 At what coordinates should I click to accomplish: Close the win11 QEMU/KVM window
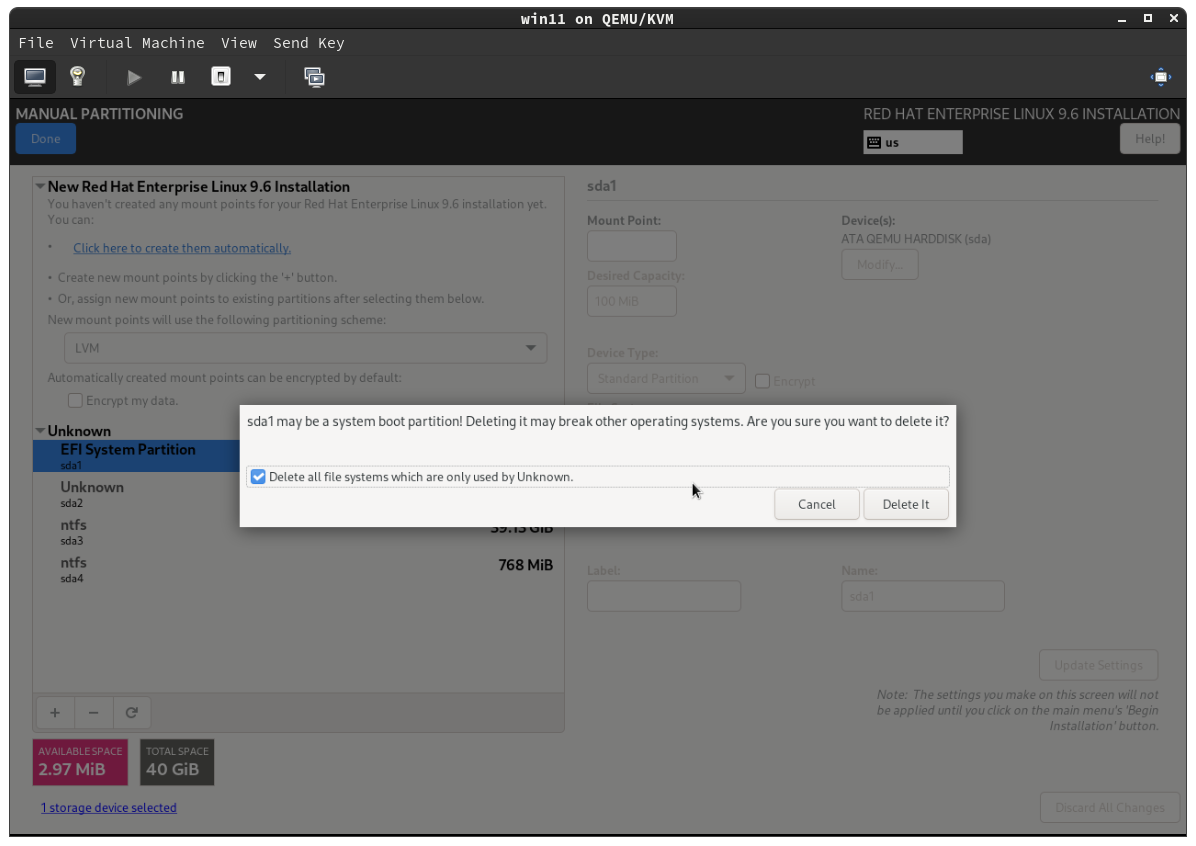coord(1173,18)
